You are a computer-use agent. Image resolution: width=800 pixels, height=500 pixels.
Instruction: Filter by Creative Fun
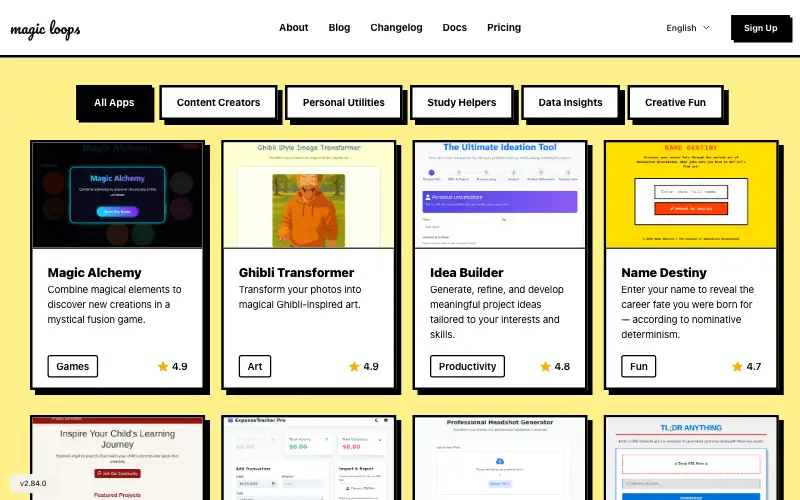point(675,103)
